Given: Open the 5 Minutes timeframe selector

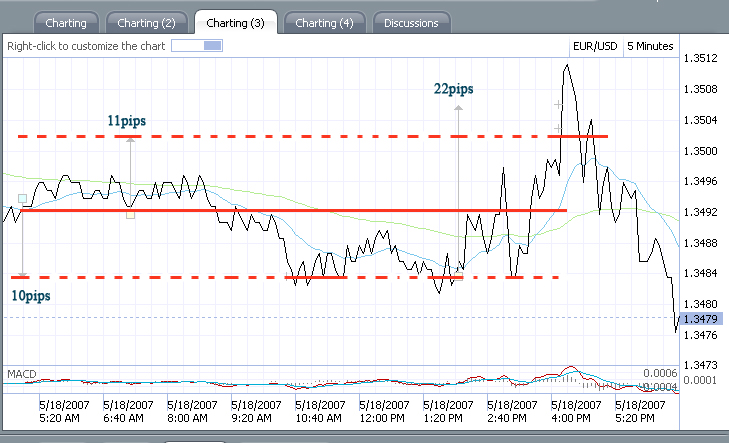Looking at the screenshot, I should pyautogui.click(x=650, y=46).
